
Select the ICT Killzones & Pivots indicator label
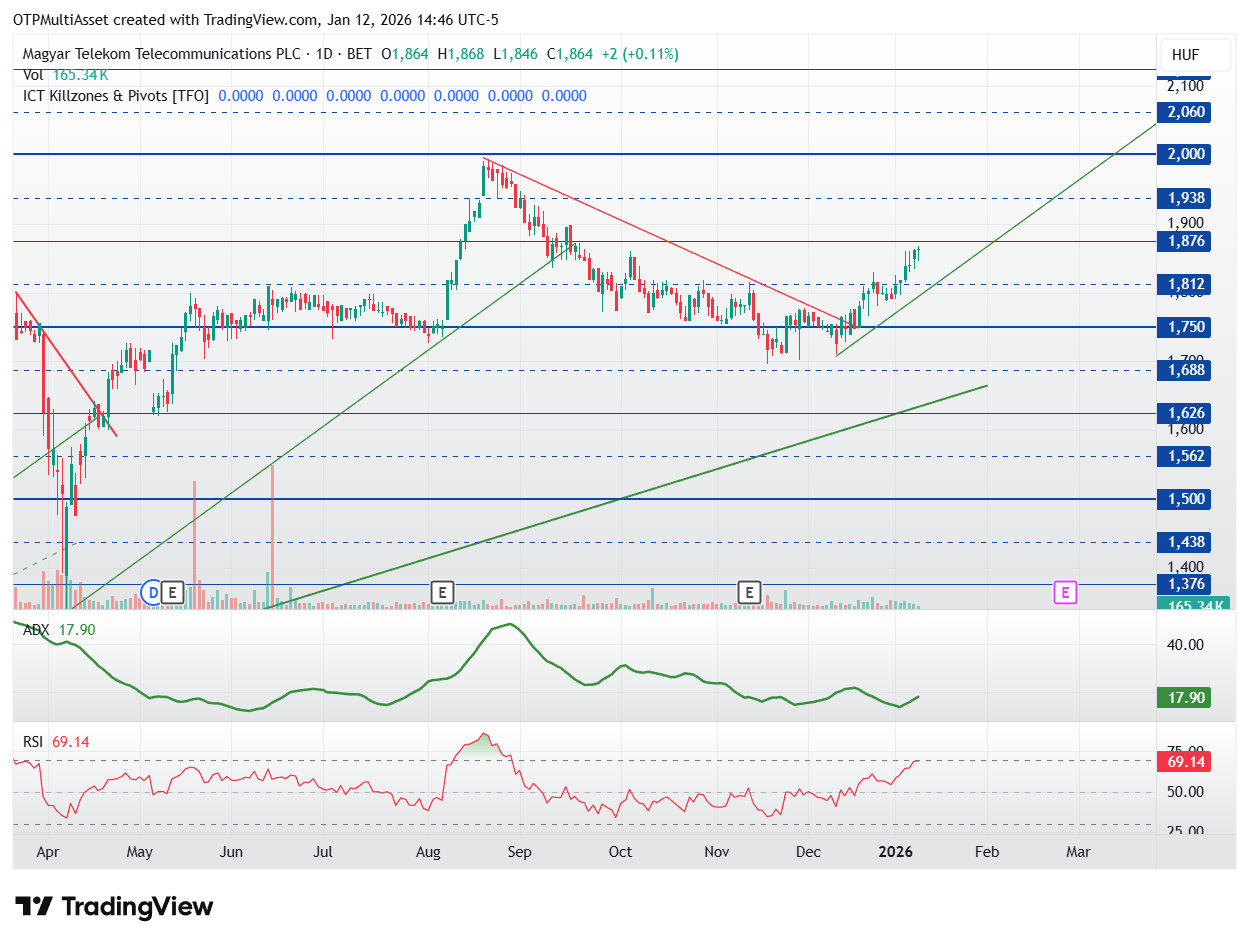(116, 96)
